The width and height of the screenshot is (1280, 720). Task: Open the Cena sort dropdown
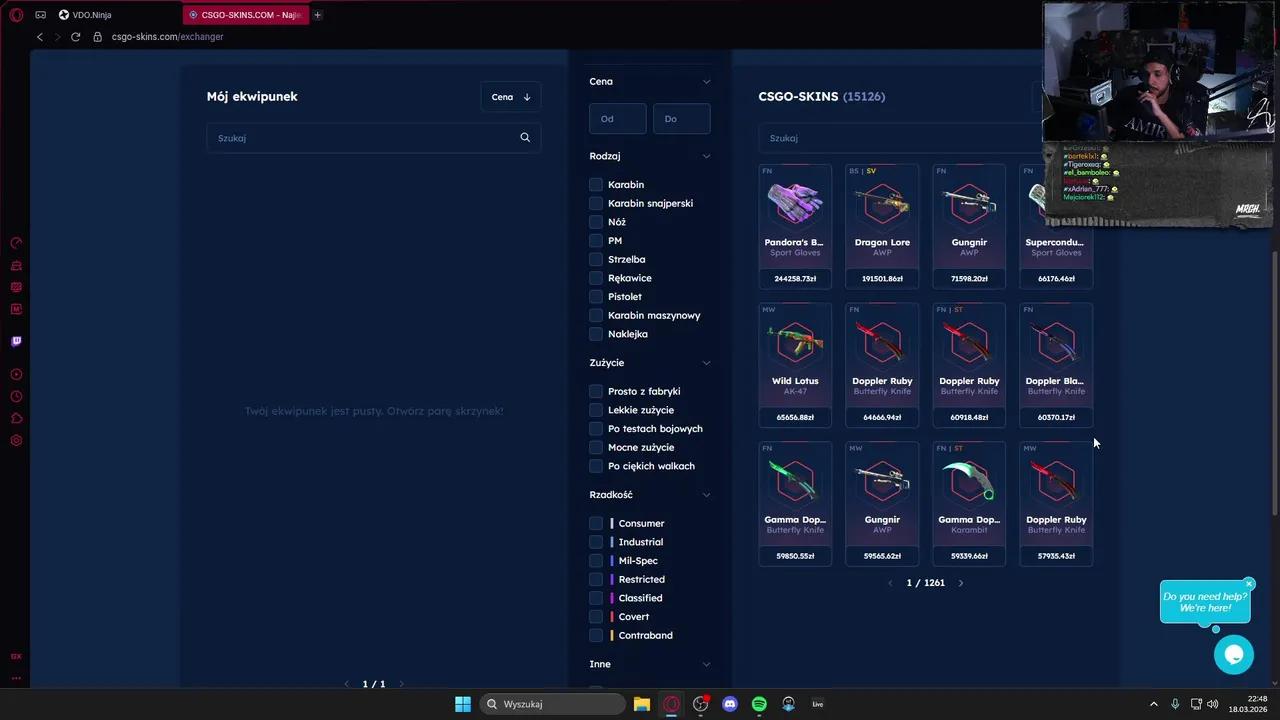pyautogui.click(x=511, y=97)
